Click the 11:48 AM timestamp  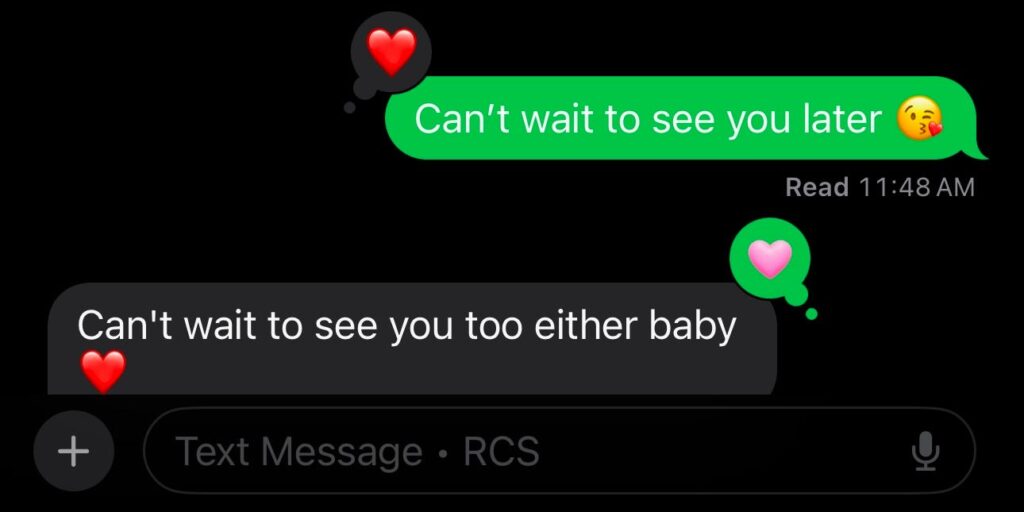point(917,187)
